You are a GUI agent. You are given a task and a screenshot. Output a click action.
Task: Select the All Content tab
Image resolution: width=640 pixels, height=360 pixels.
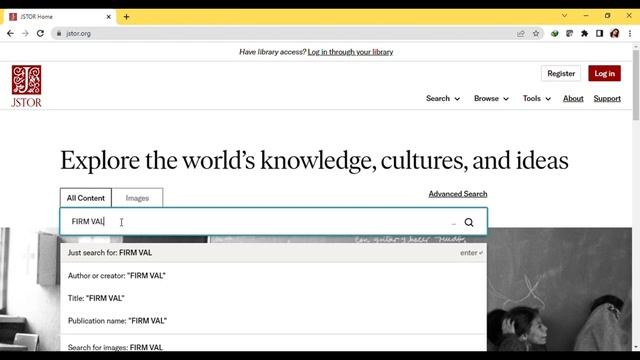(x=86, y=198)
